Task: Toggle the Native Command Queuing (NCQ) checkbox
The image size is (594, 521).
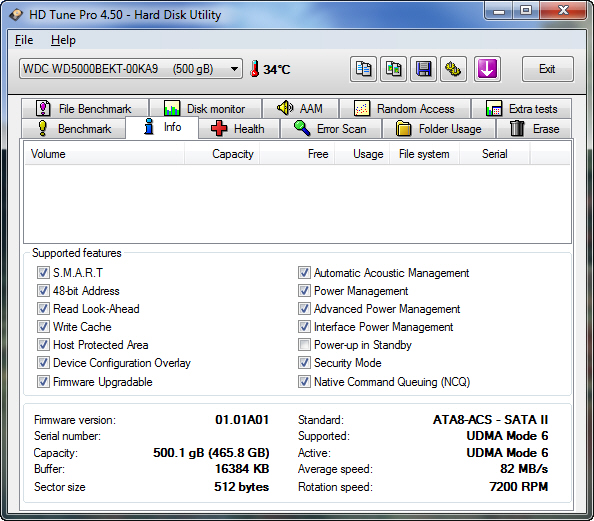Action: 304,382
